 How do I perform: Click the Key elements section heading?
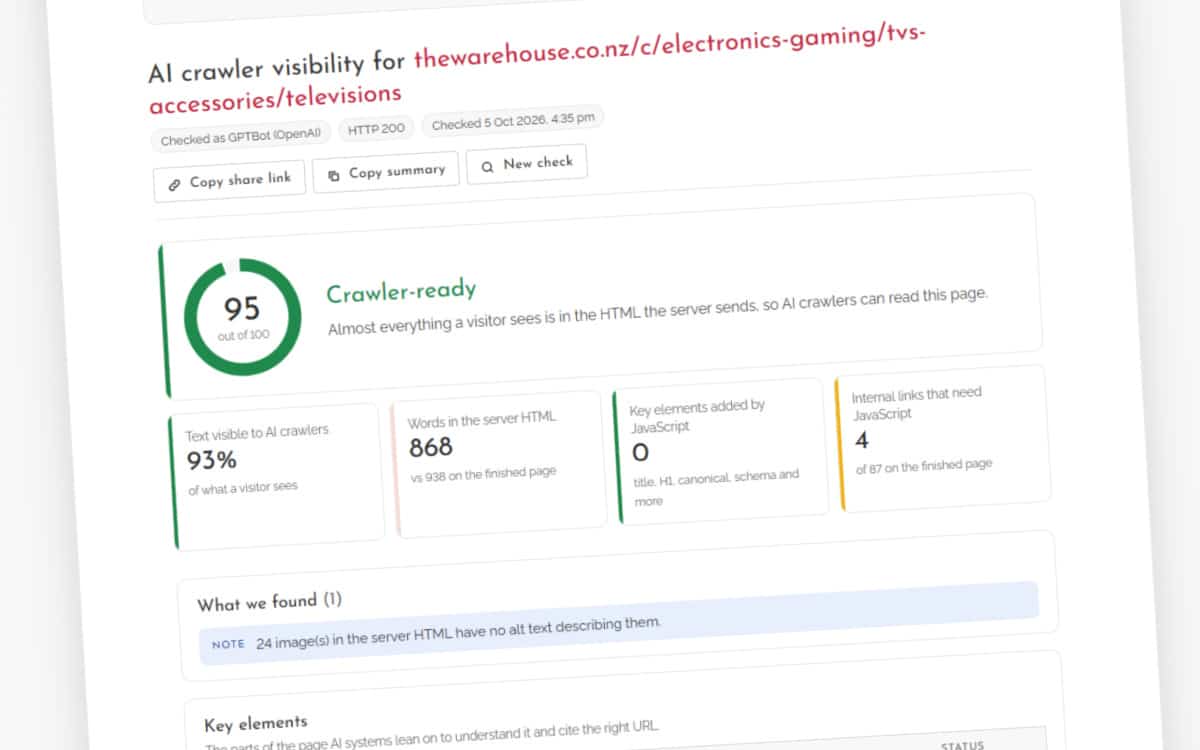coord(256,723)
